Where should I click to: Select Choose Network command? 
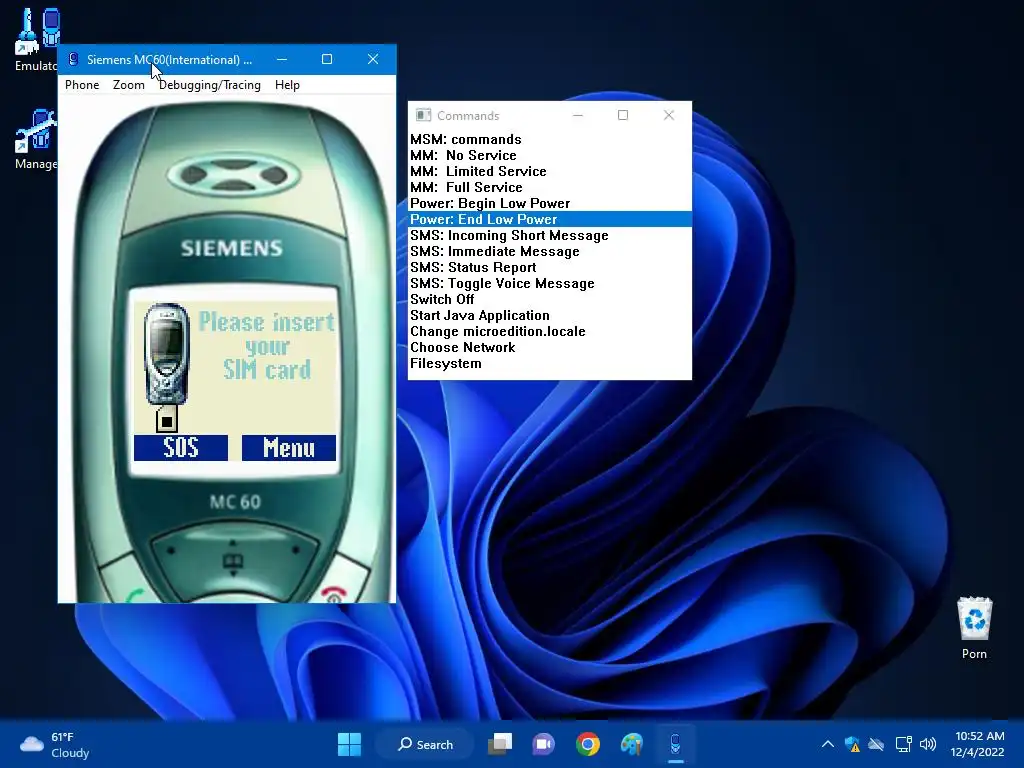[550, 347]
